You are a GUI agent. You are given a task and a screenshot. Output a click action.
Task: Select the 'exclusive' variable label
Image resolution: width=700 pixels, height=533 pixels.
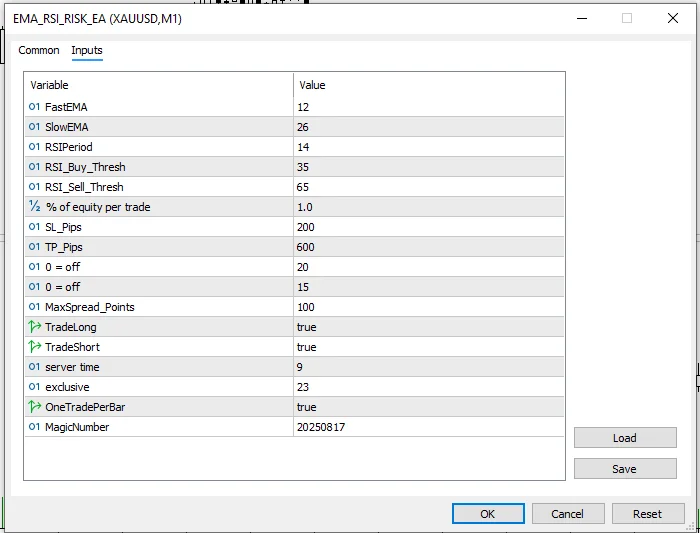(x=67, y=387)
